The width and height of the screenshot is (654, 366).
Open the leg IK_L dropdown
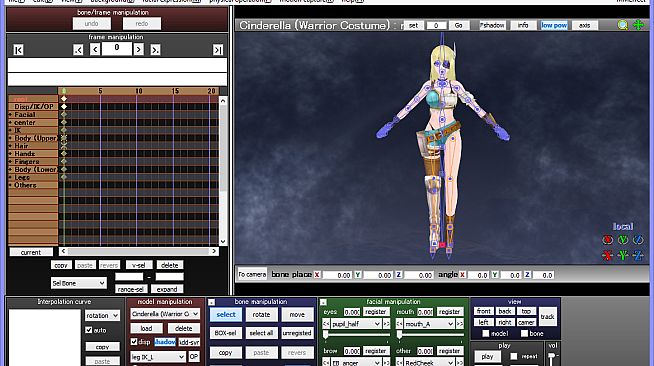click(158, 357)
